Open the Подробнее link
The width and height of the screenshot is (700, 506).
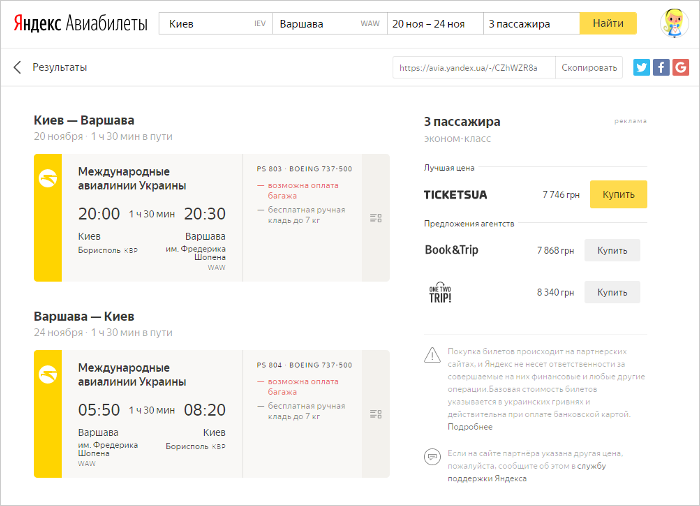click(x=470, y=427)
